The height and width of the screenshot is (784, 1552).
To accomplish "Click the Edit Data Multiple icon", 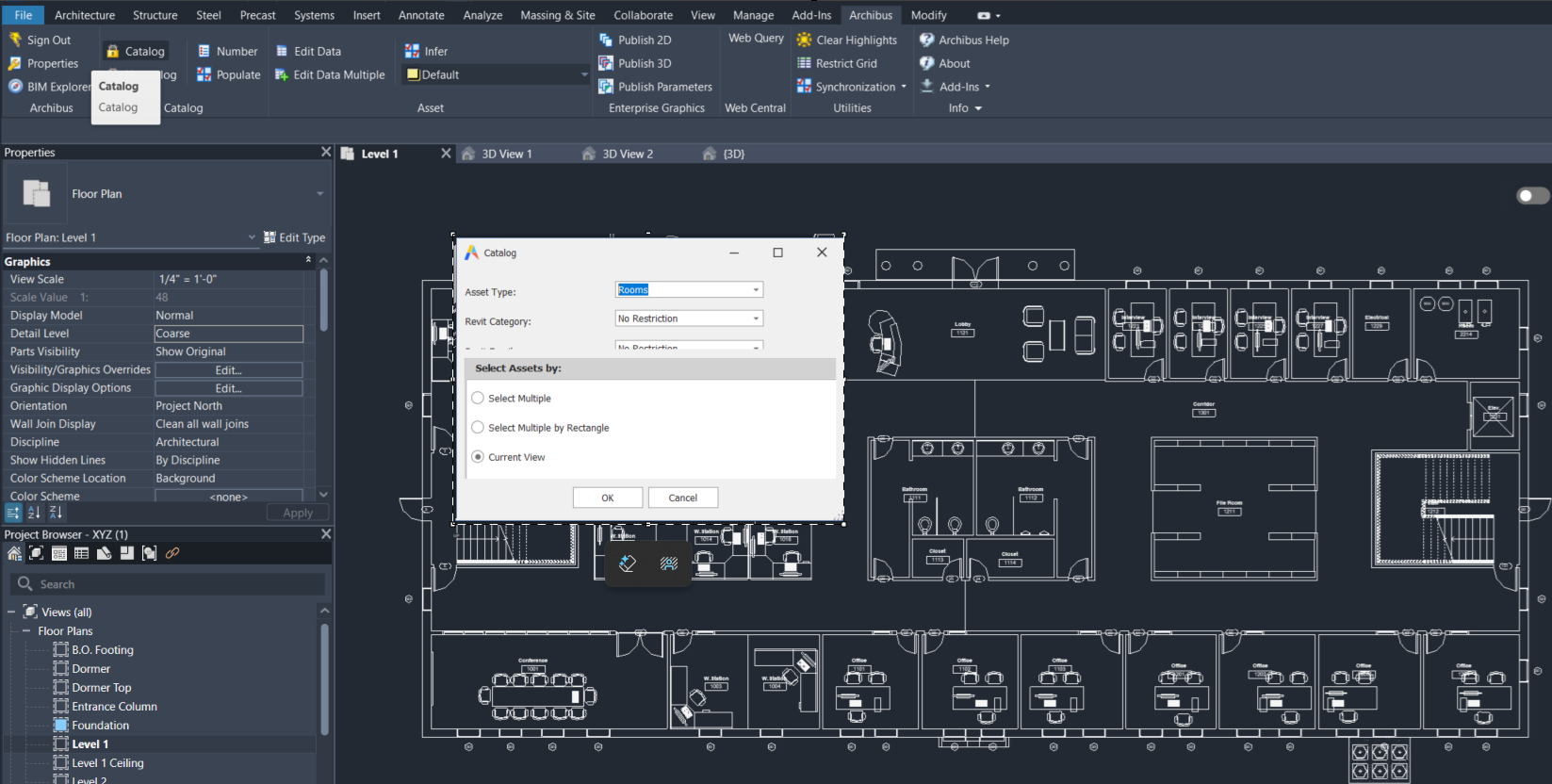I will (282, 74).
